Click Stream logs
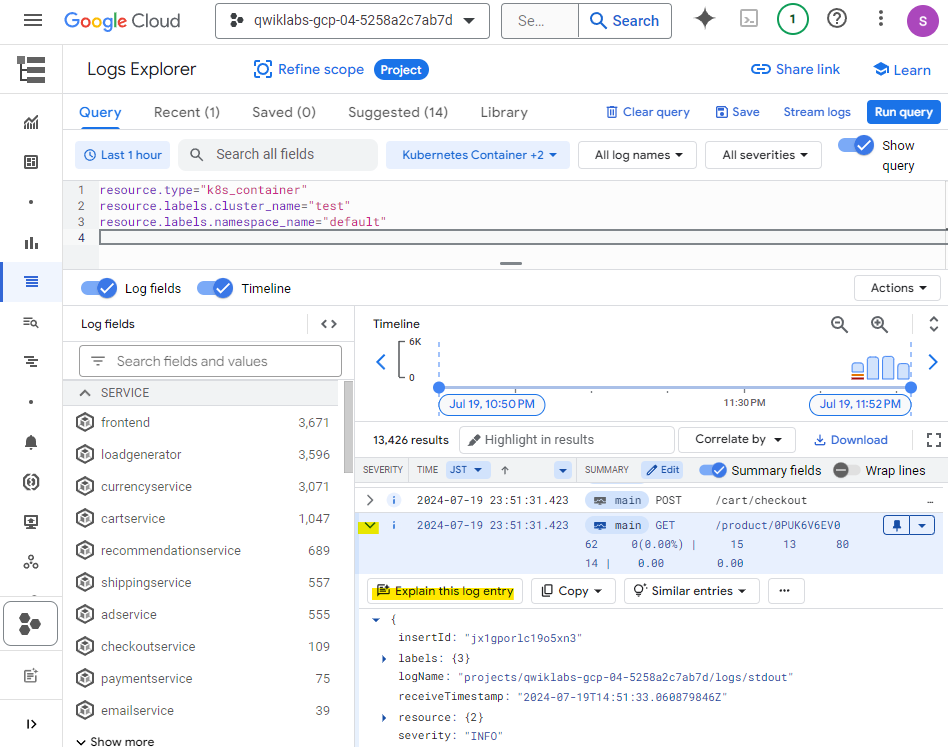This screenshot has width=948, height=747. pos(817,112)
